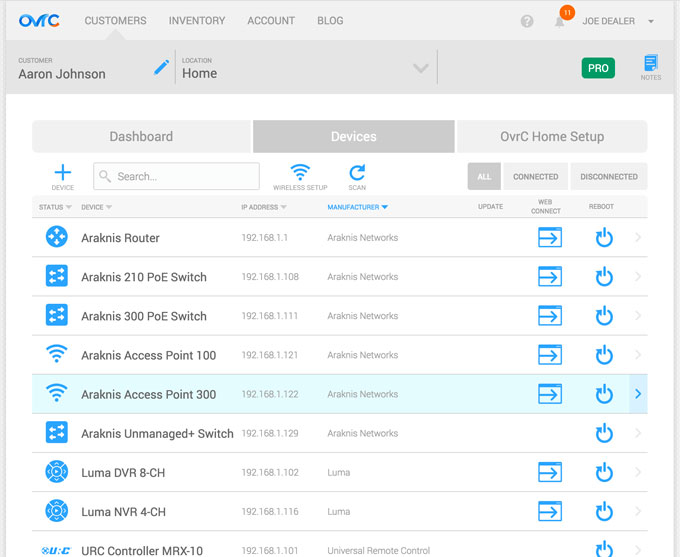Reboot Araknis Access Point 100
Image resolution: width=680 pixels, height=557 pixels.
(604, 355)
